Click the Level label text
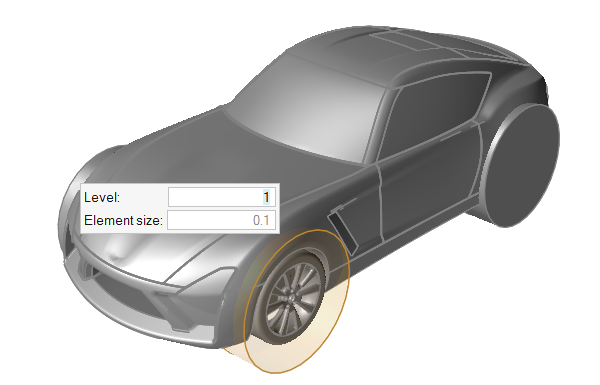This screenshot has width=600, height=385. pos(102,197)
